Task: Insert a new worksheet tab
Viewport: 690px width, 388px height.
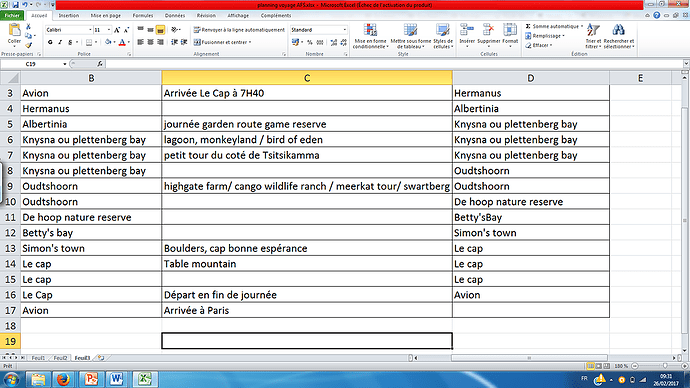Action: click(x=101, y=358)
